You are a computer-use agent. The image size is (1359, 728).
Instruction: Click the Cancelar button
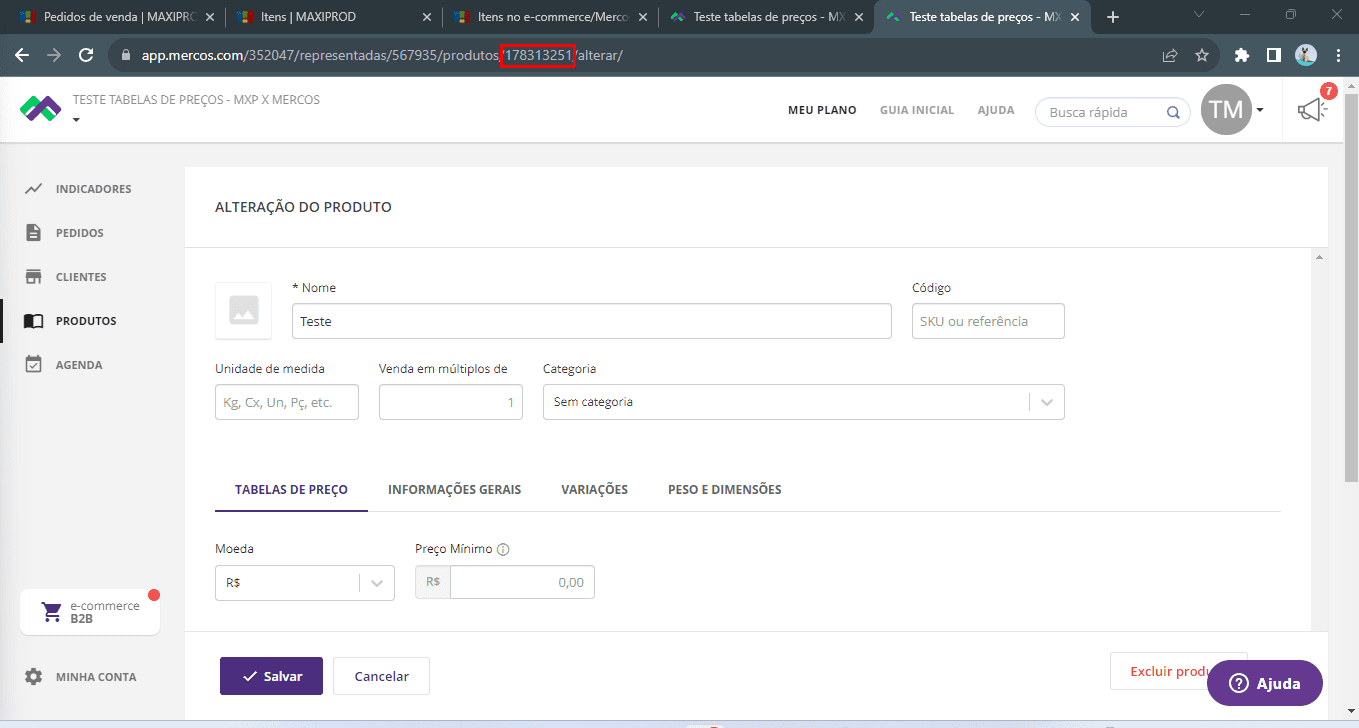pos(381,676)
